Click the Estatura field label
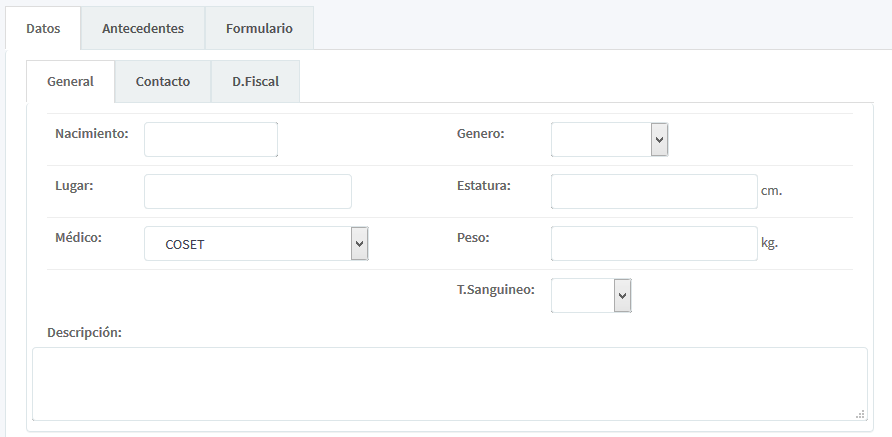The width and height of the screenshot is (892, 437). 484,186
